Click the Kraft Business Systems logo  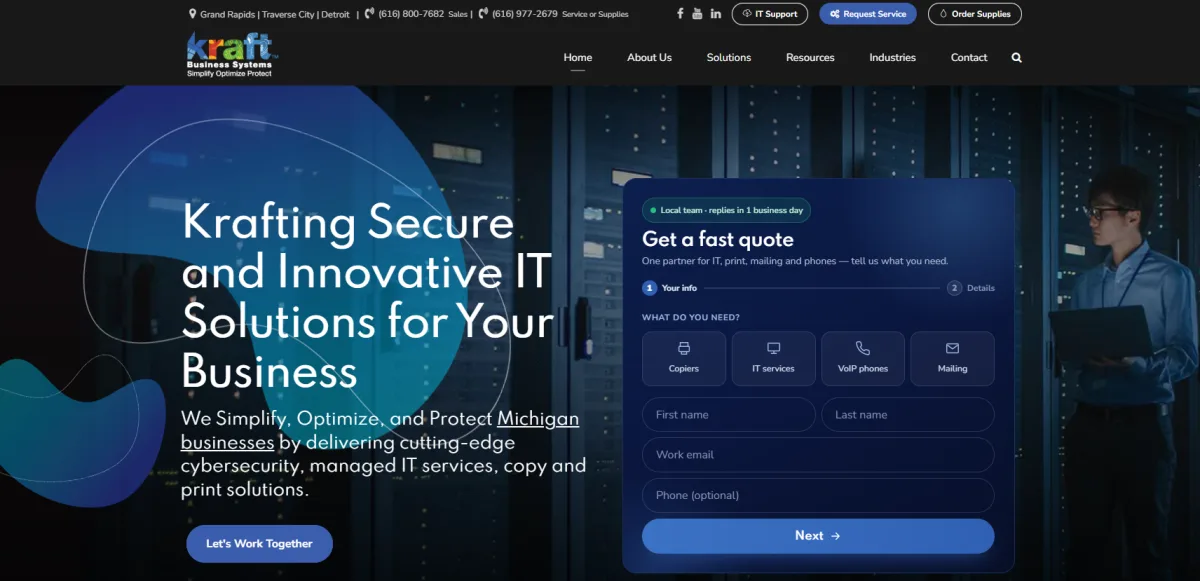(230, 54)
